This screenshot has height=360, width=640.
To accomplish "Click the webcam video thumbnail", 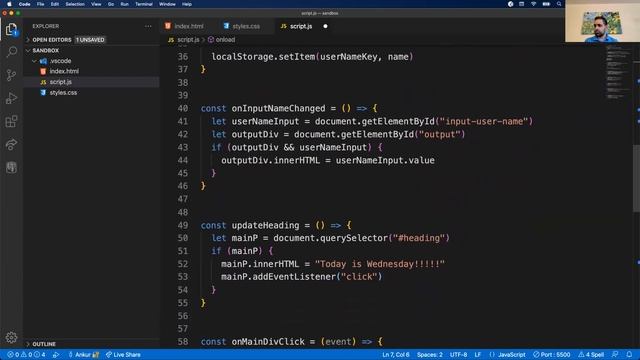I will (602, 21).
